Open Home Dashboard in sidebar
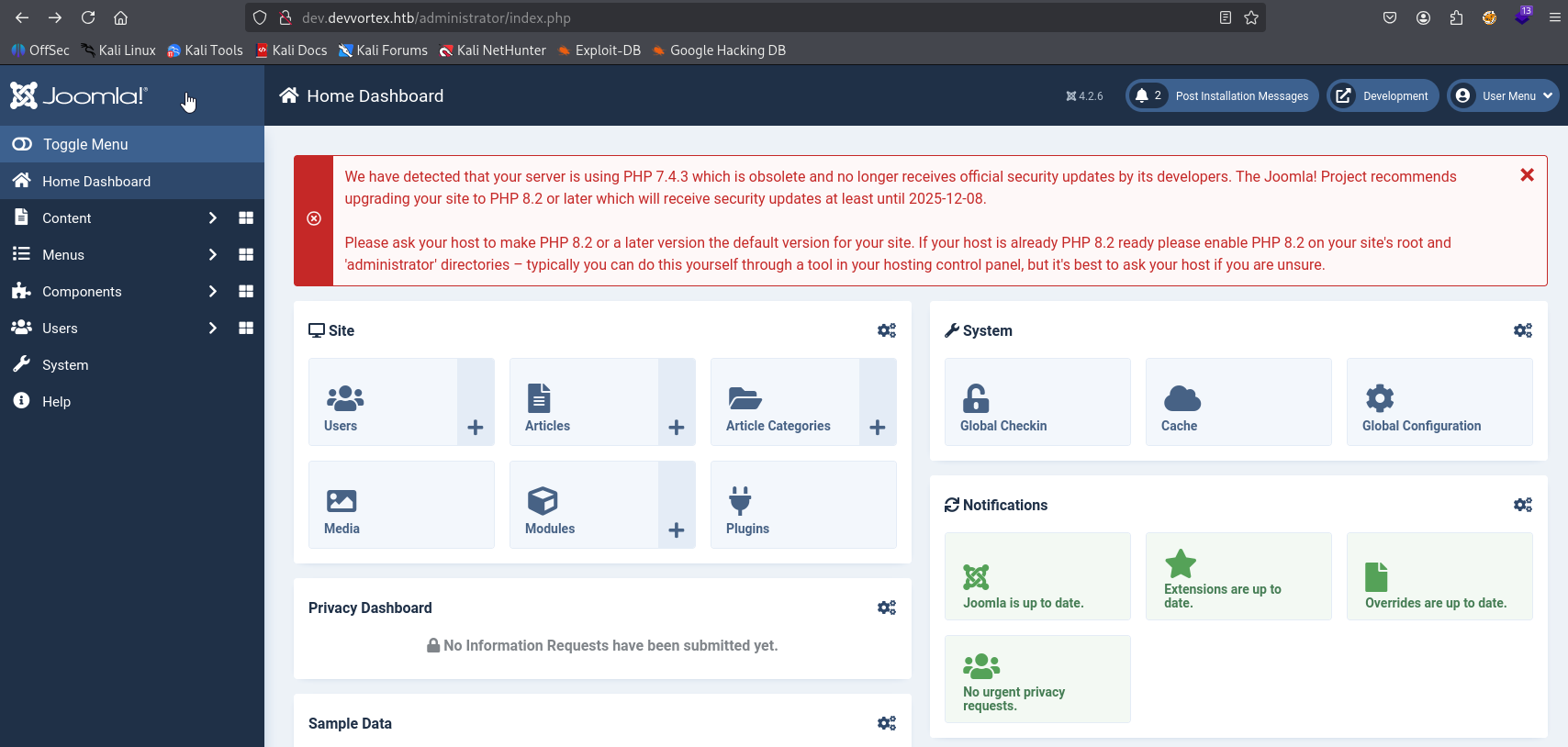This screenshot has width=1568, height=747. tap(132, 181)
